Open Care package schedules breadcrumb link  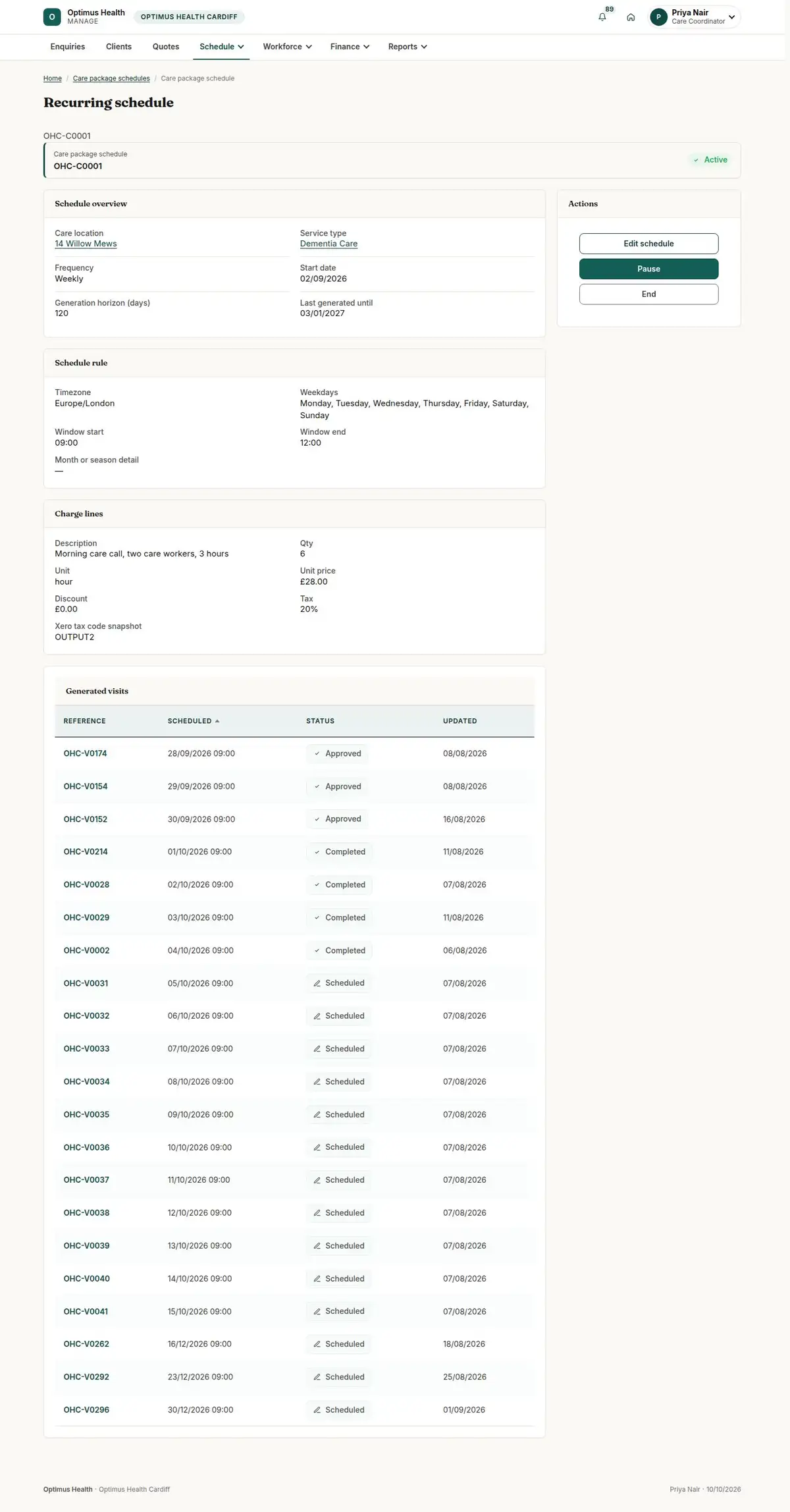click(x=111, y=78)
